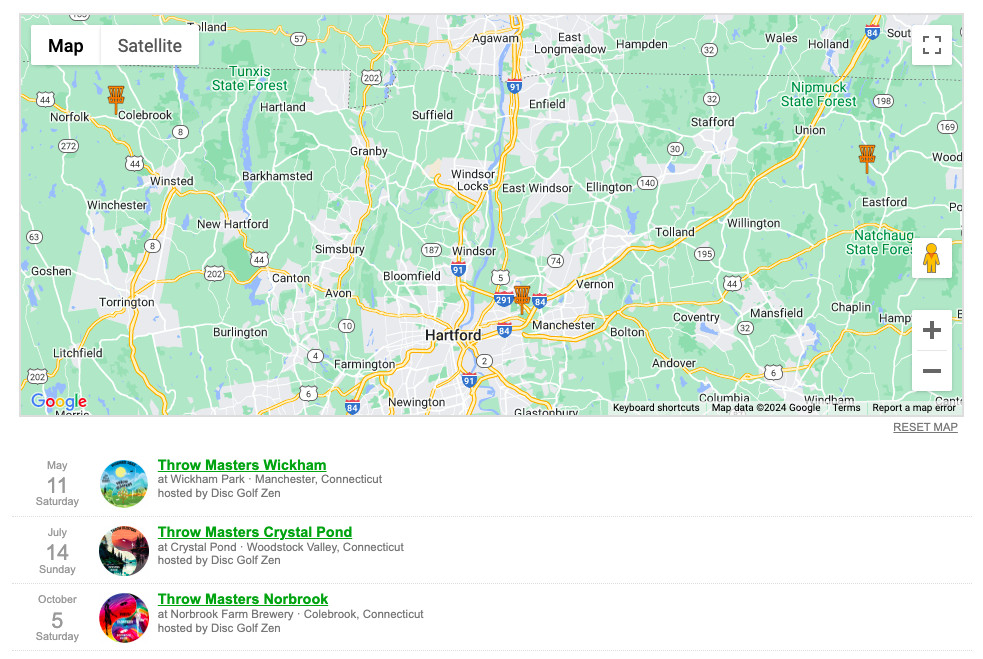Open the map Terms link
Viewport: 983px width, 659px height.
pos(846,408)
